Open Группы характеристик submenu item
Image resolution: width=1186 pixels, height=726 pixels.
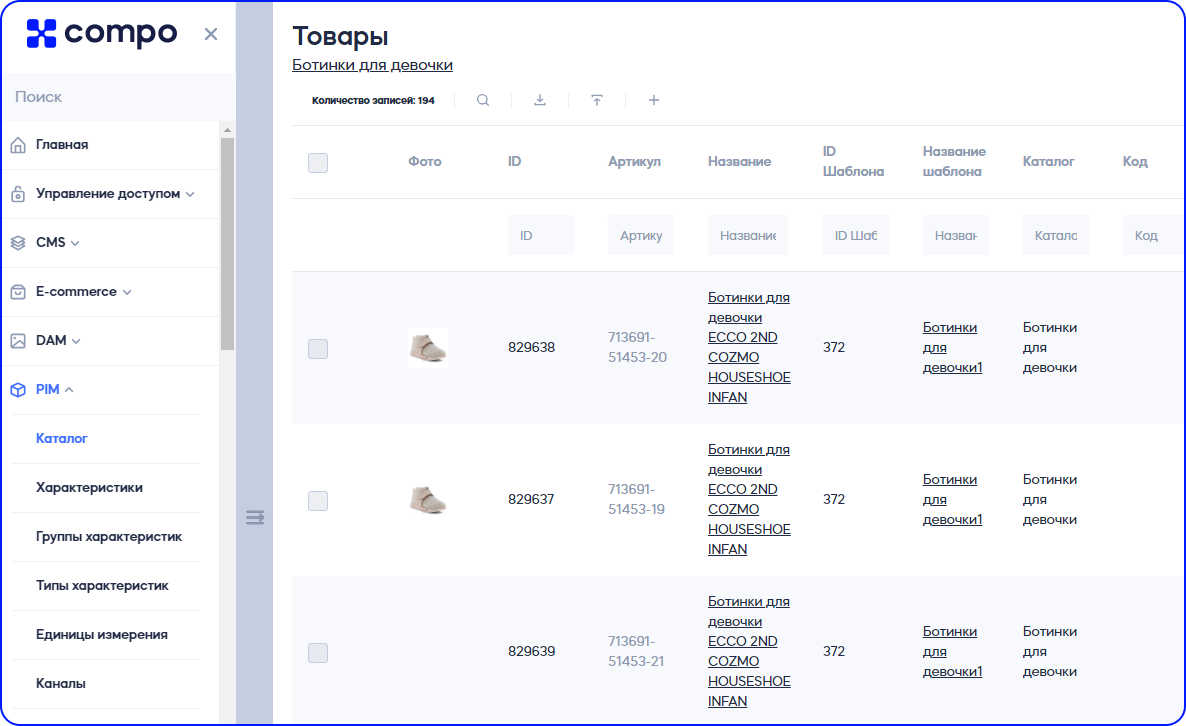(x=109, y=537)
